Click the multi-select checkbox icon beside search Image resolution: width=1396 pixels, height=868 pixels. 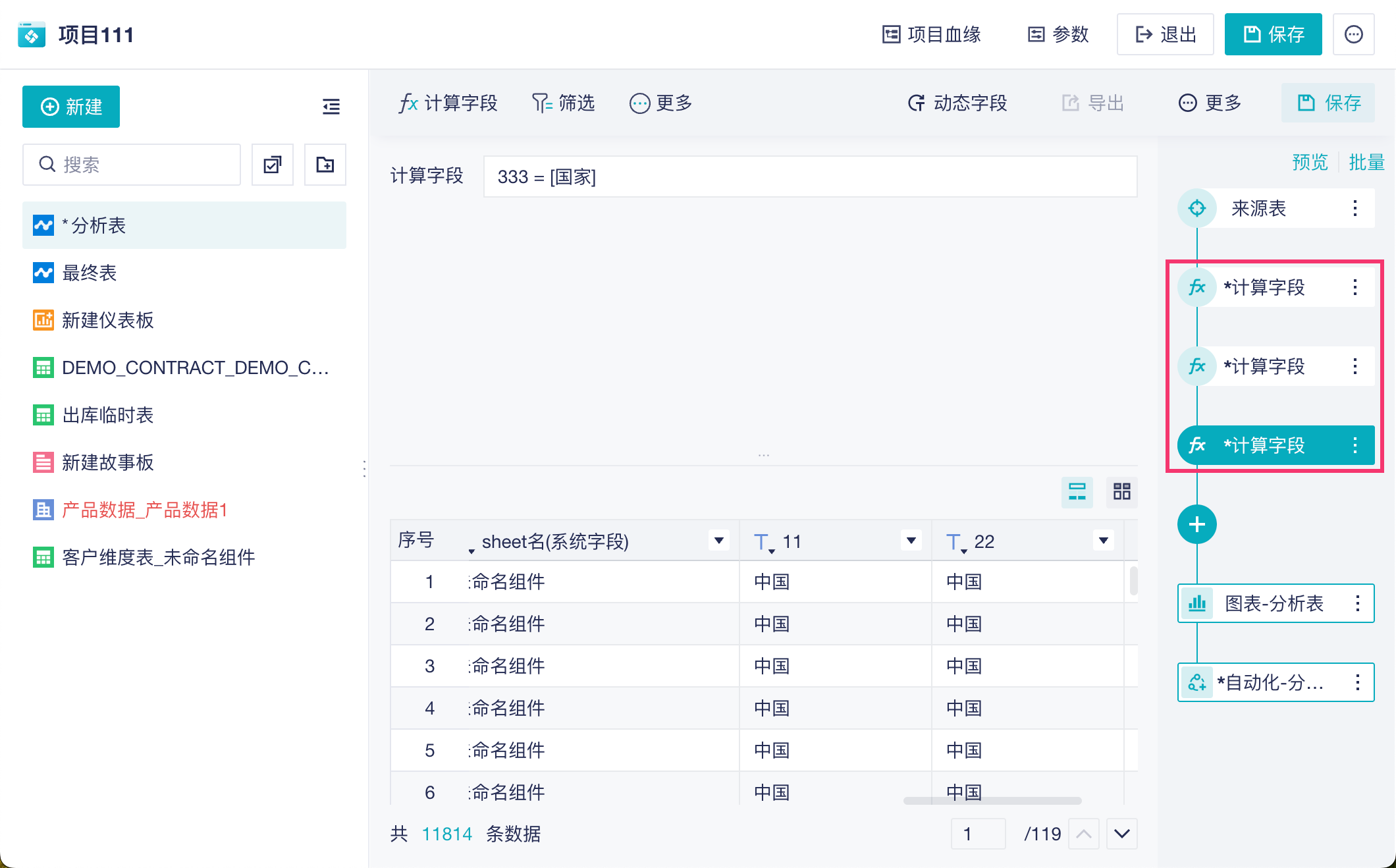coord(273,164)
